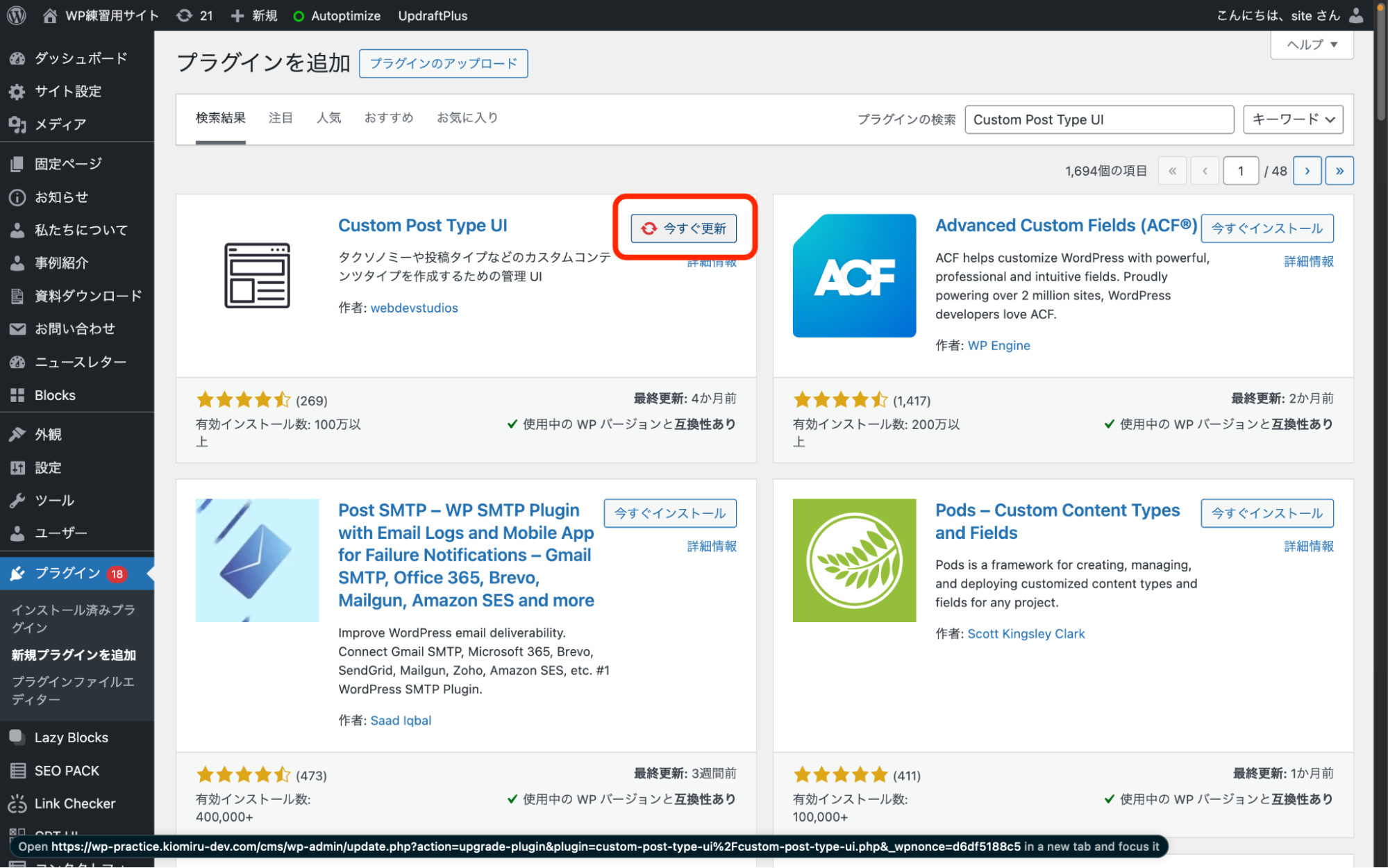Click the plus icon for 新規
Screen dimensions: 1388x868
(x=237, y=15)
